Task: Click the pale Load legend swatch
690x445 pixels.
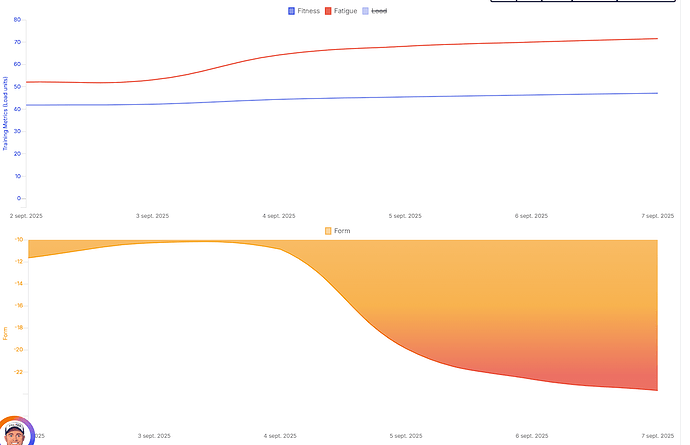Action: [x=365, y=10]
